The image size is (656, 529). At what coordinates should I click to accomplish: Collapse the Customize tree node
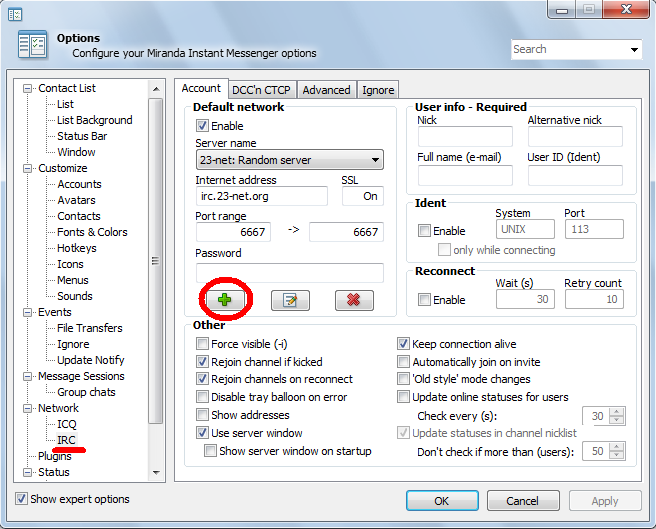point(28,168)
